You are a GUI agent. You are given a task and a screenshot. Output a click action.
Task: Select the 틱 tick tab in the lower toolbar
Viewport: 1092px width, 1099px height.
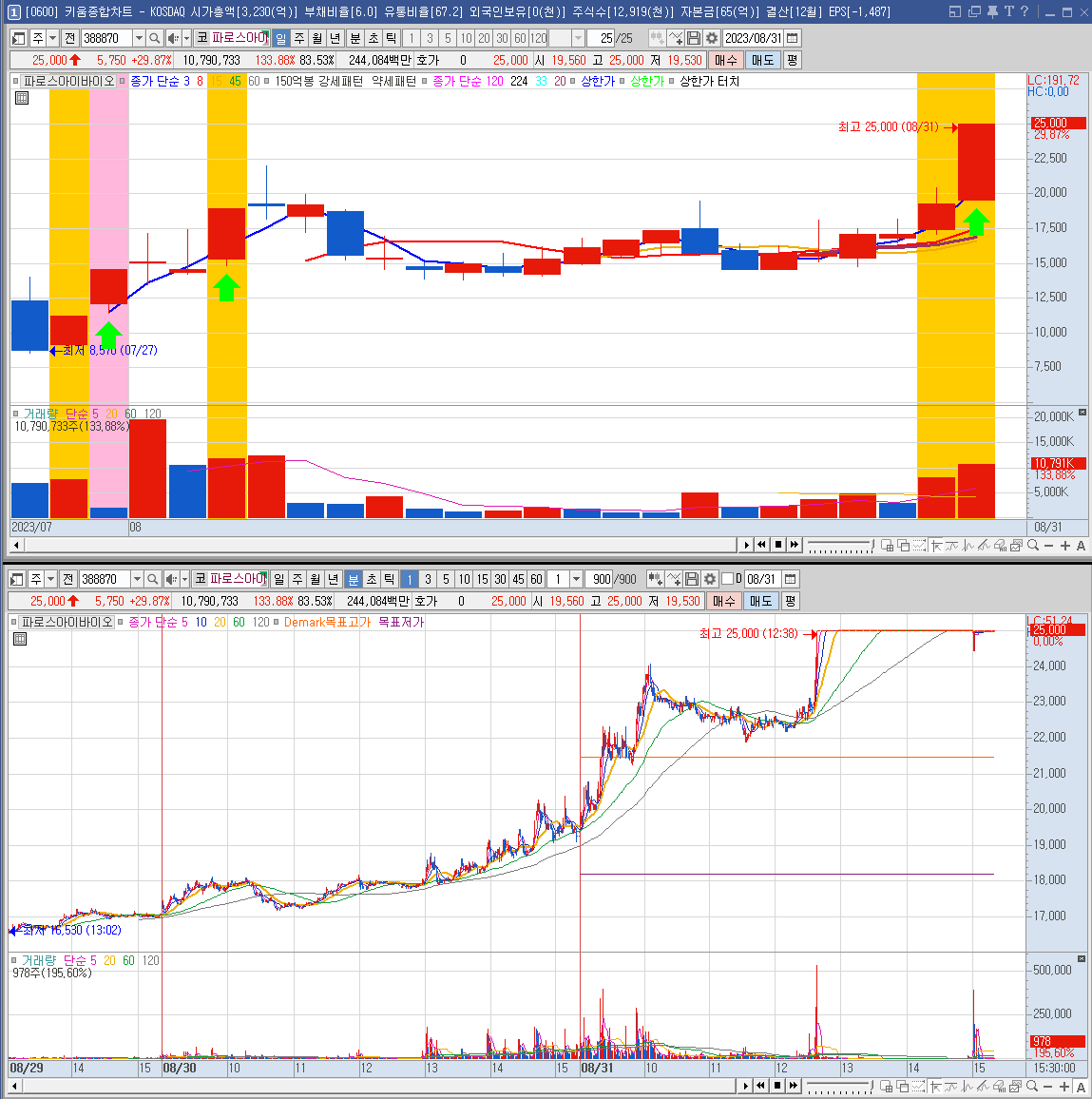pyautogui.click(x=389, y=579)
